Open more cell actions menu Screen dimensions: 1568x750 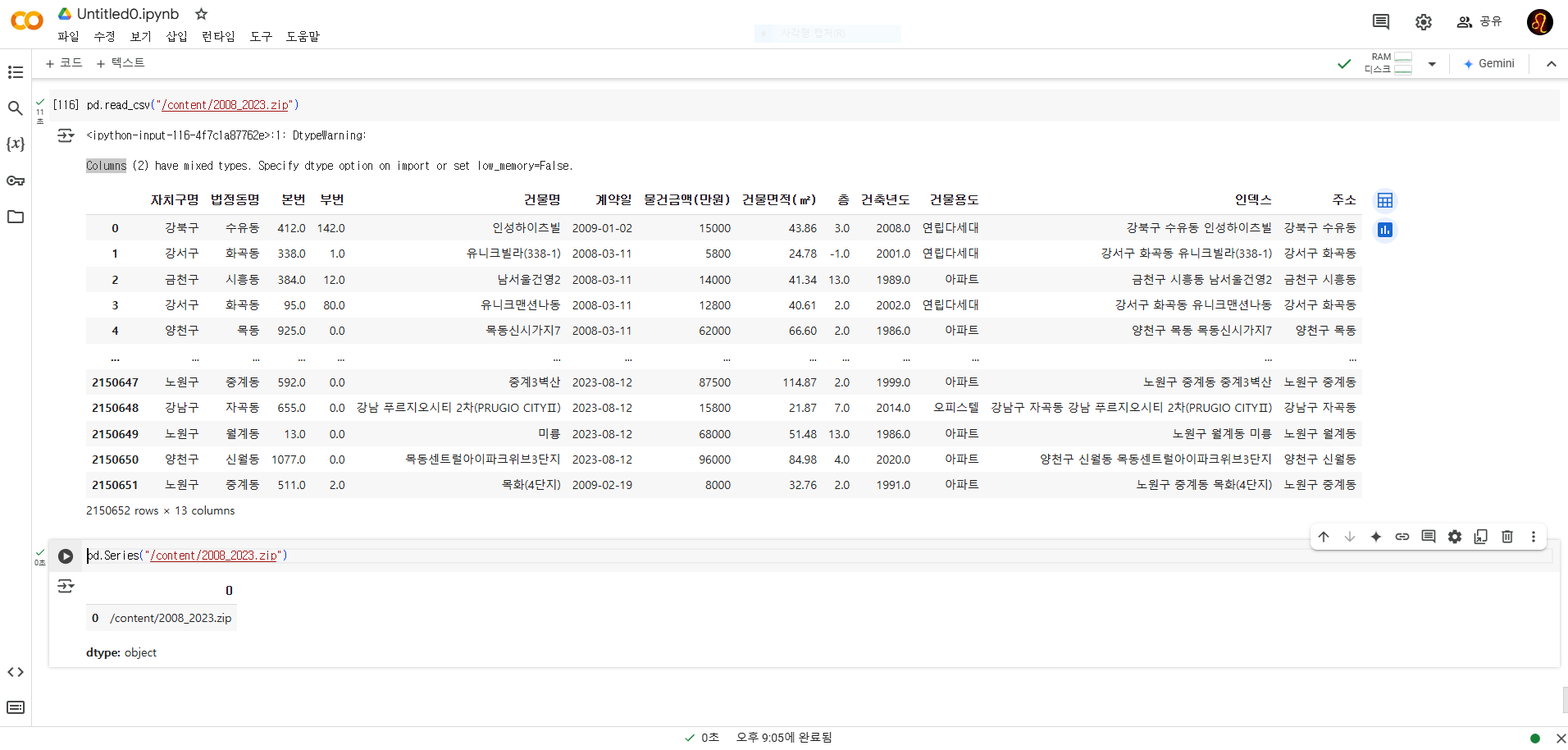(1534, 537)
